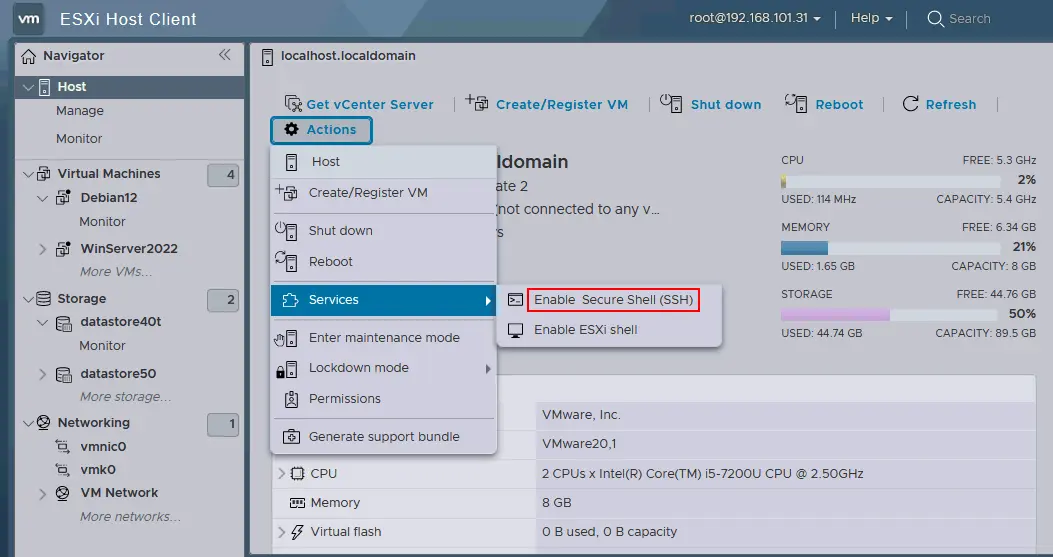1053x557 pixels.
Task: Click the toolbar Shut down icon
Action: pos(671,103)
